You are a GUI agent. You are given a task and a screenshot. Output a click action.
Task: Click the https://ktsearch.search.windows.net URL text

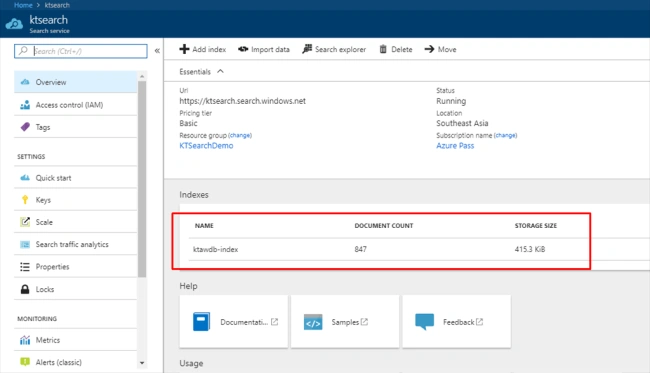pyautogui.click(x=243, y=101)
